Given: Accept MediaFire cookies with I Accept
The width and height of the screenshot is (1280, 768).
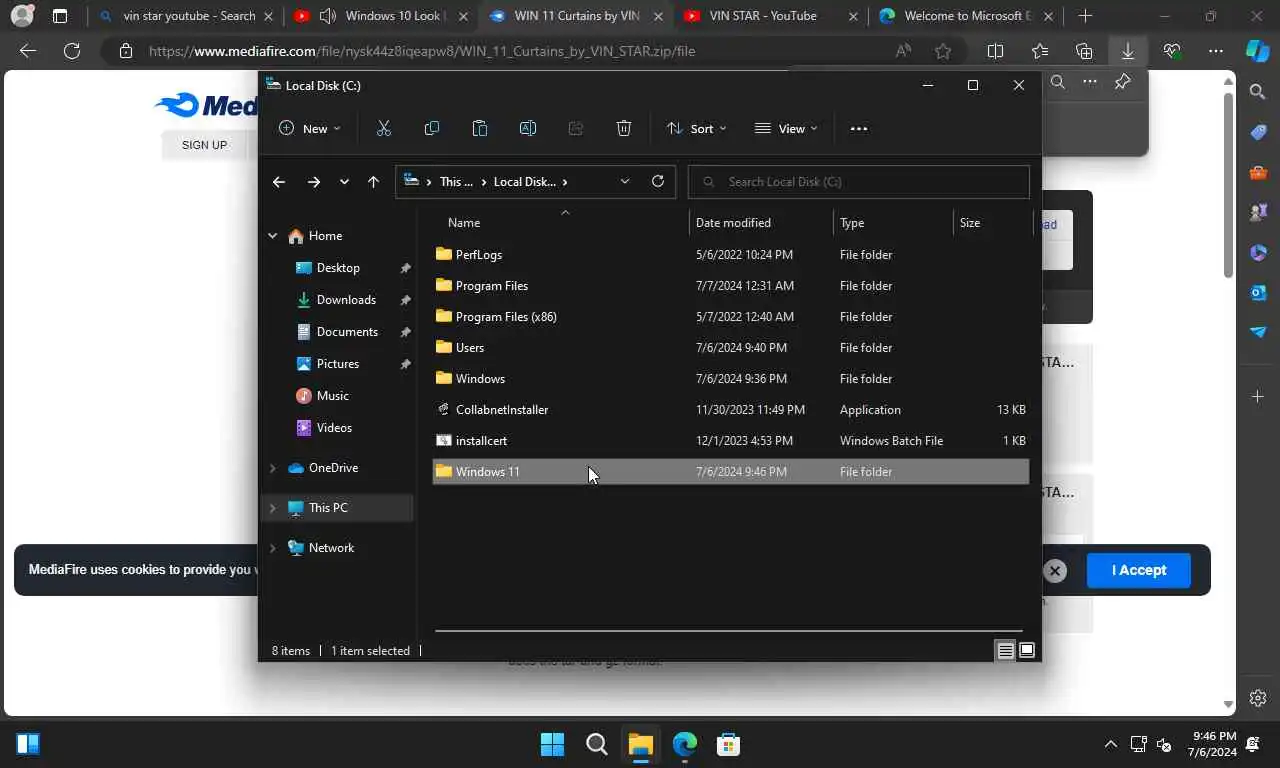Looking at the screenshot, I should pyautogui.click(x=1139, y=570).
